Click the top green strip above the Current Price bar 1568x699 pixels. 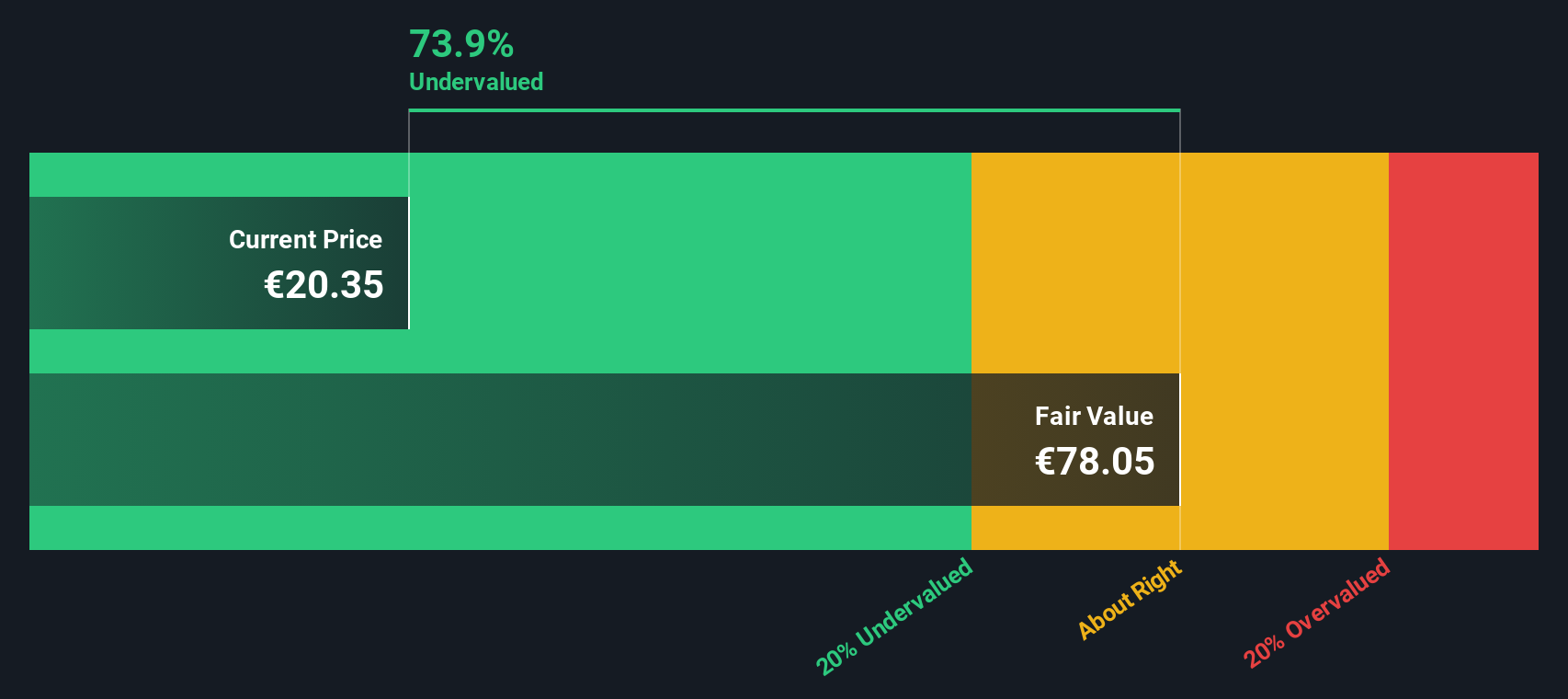click(x=221, y=175)
